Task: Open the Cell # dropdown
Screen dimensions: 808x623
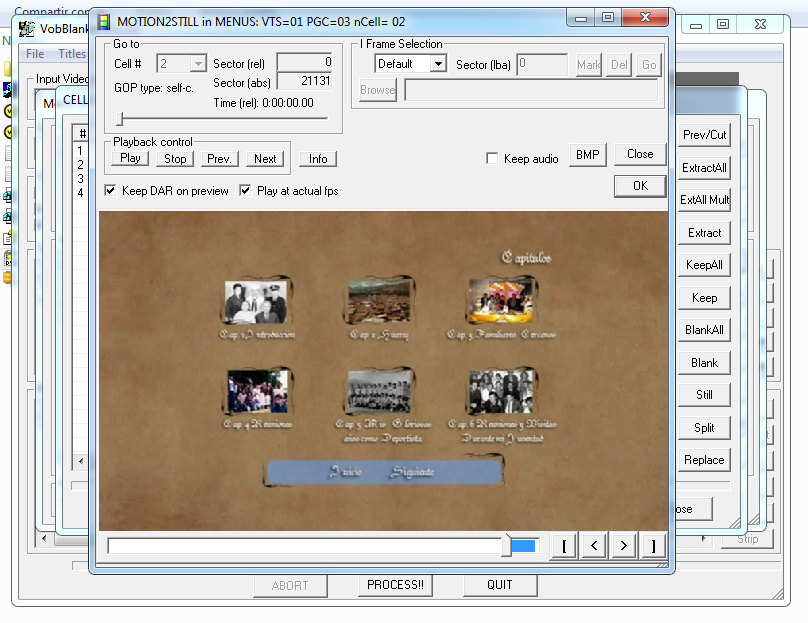Action: [197, 64]
